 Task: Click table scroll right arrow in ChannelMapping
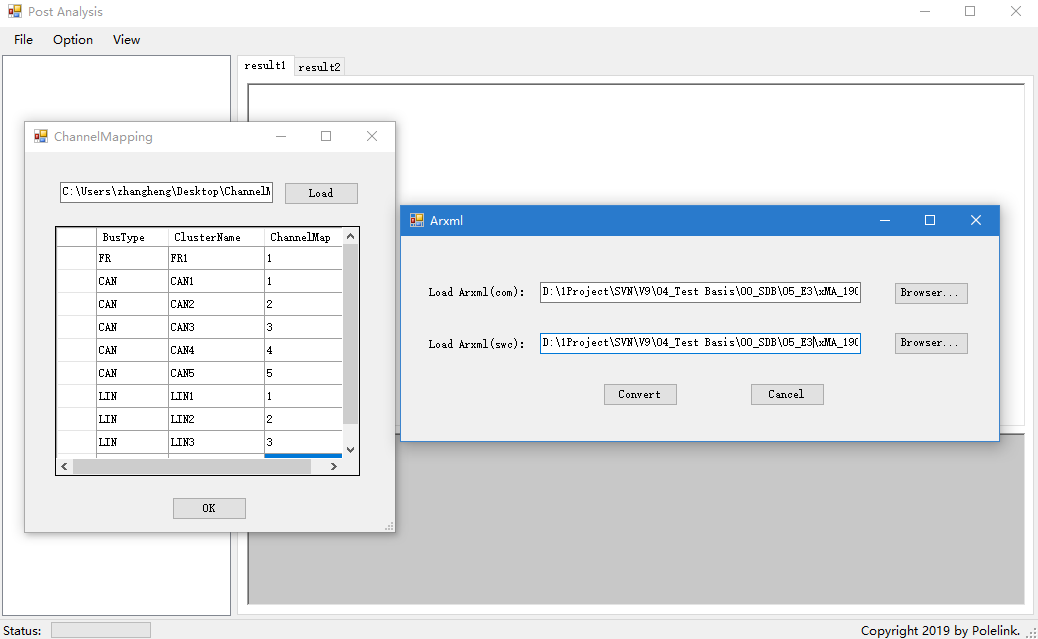click(x=334, y=467)
